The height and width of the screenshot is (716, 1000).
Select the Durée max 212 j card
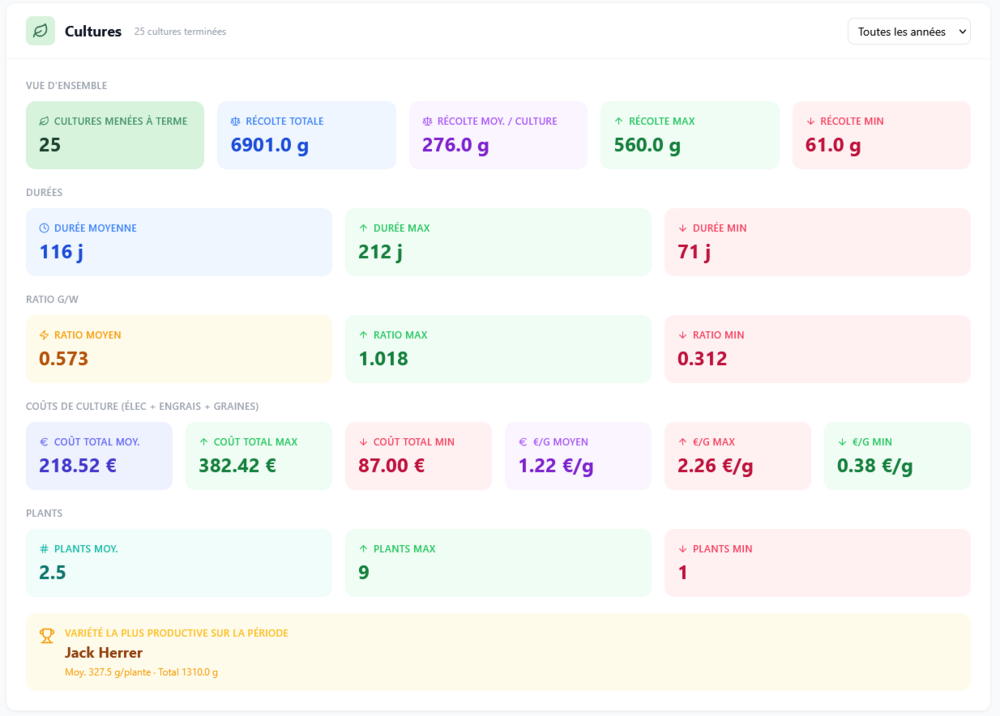pyautogui.click(x=498, y=242)
